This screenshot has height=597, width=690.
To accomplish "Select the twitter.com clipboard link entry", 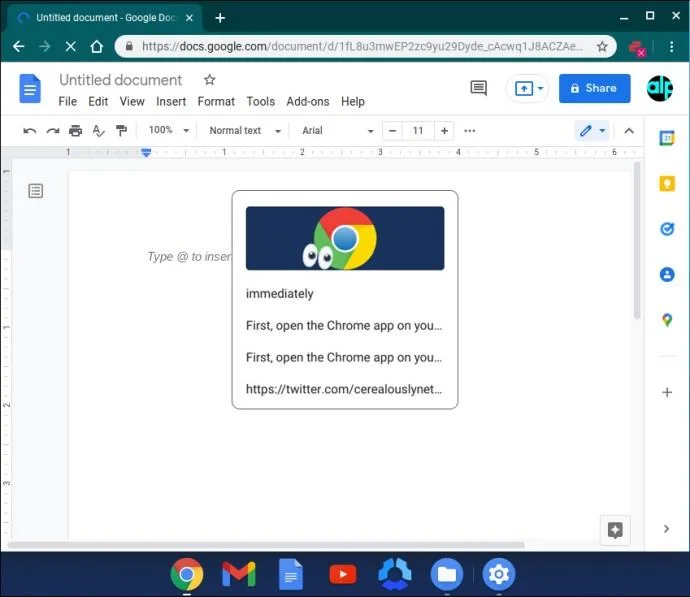I will tap(345, 389).
